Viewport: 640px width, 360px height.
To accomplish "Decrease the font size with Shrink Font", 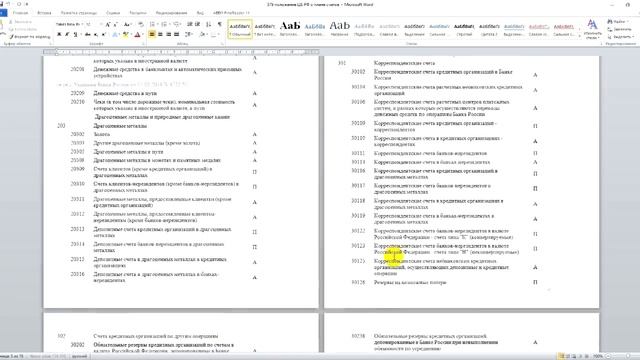I will 116,24.
